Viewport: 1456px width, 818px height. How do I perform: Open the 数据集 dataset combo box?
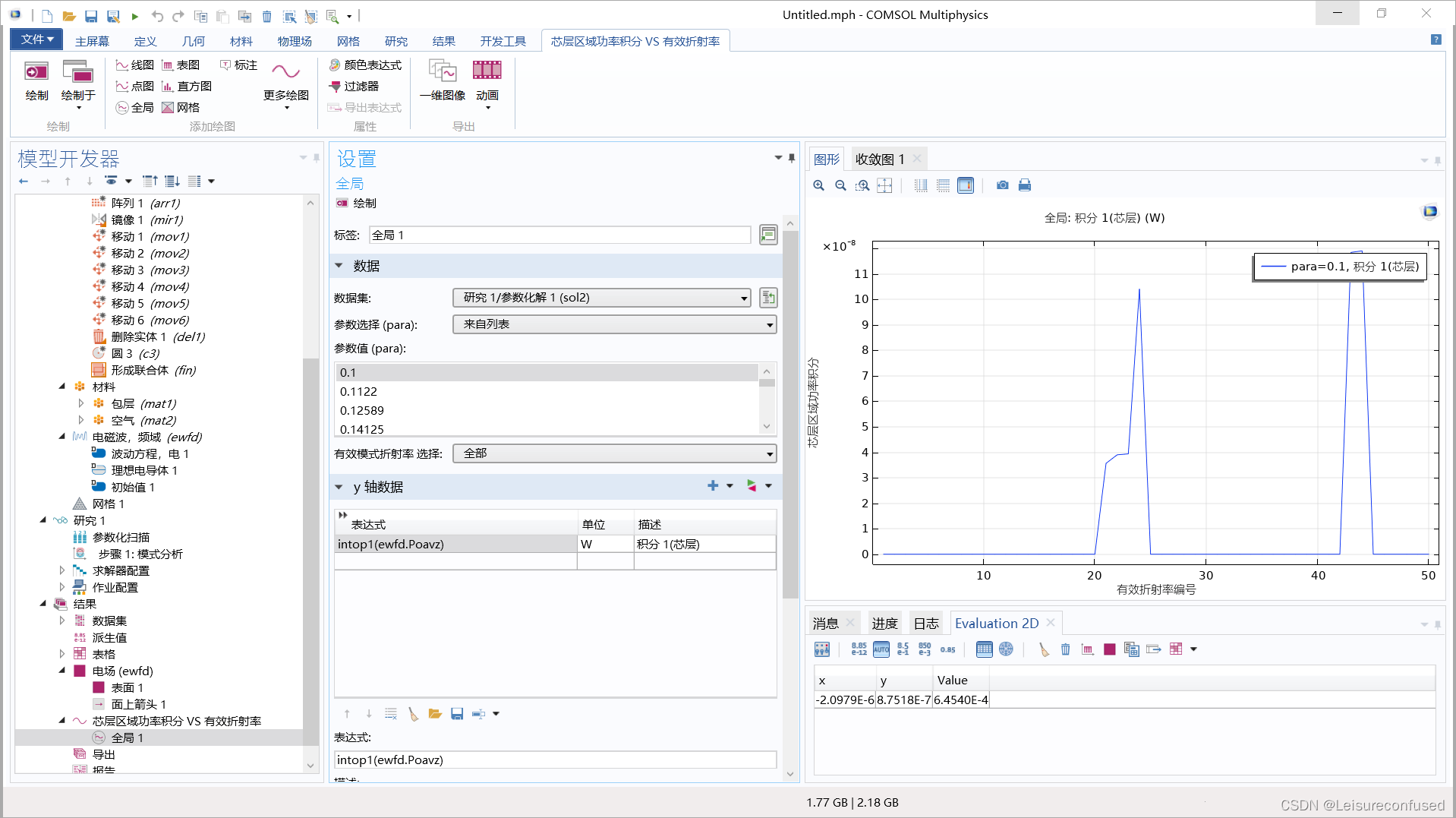602,298
